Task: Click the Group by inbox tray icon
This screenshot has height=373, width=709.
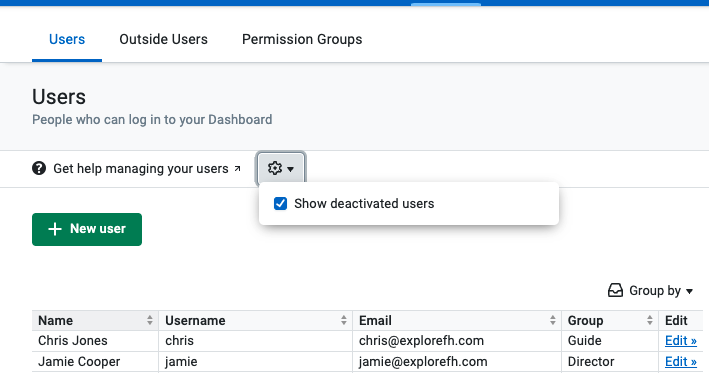Action: (x=615, y=290)
